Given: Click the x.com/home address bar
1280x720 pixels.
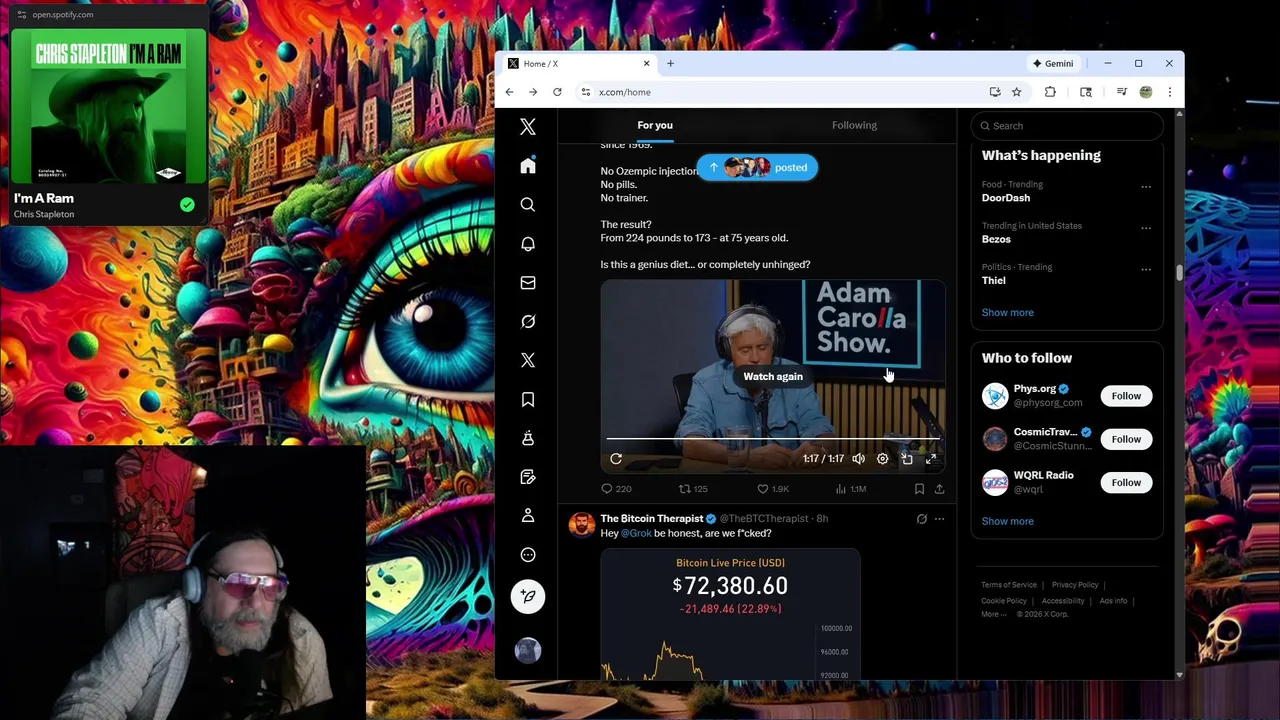Looking at the screenshot, I should (780, 92).
